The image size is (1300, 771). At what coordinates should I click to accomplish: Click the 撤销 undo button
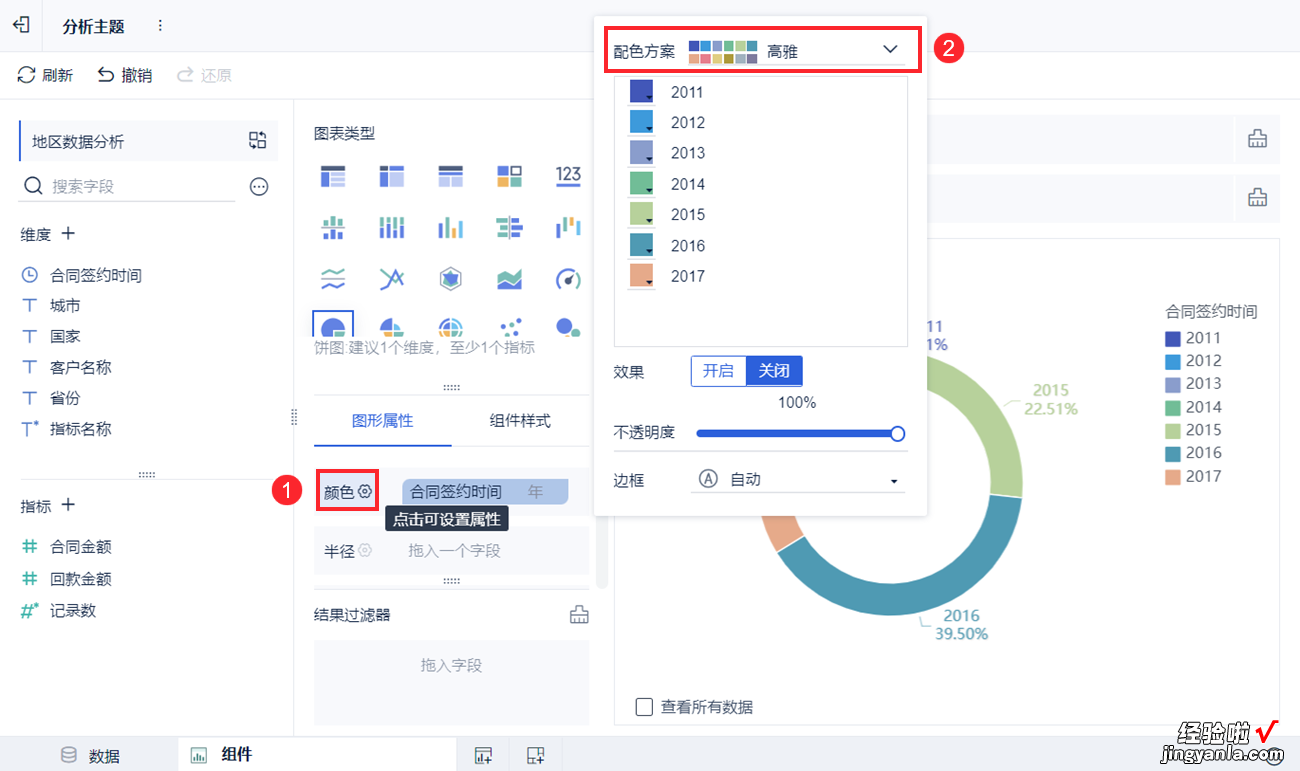[x=125, y=75]
